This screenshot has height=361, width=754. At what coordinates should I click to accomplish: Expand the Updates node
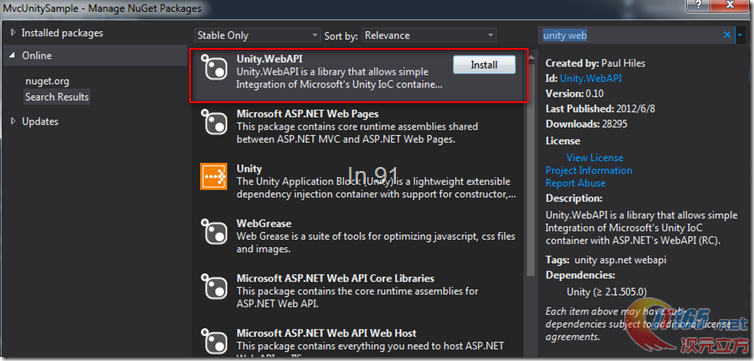click(x=13, y=122)
